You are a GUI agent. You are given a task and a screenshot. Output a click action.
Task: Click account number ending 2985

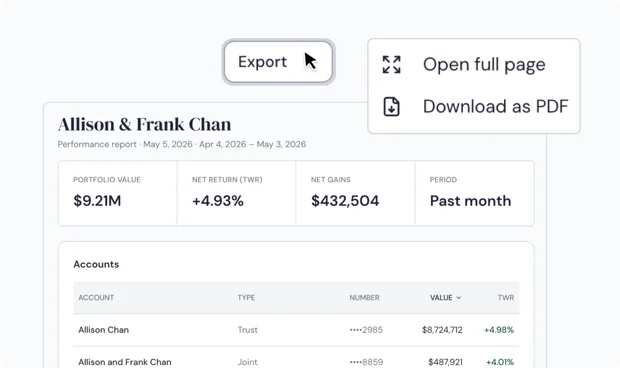(366, 330)
